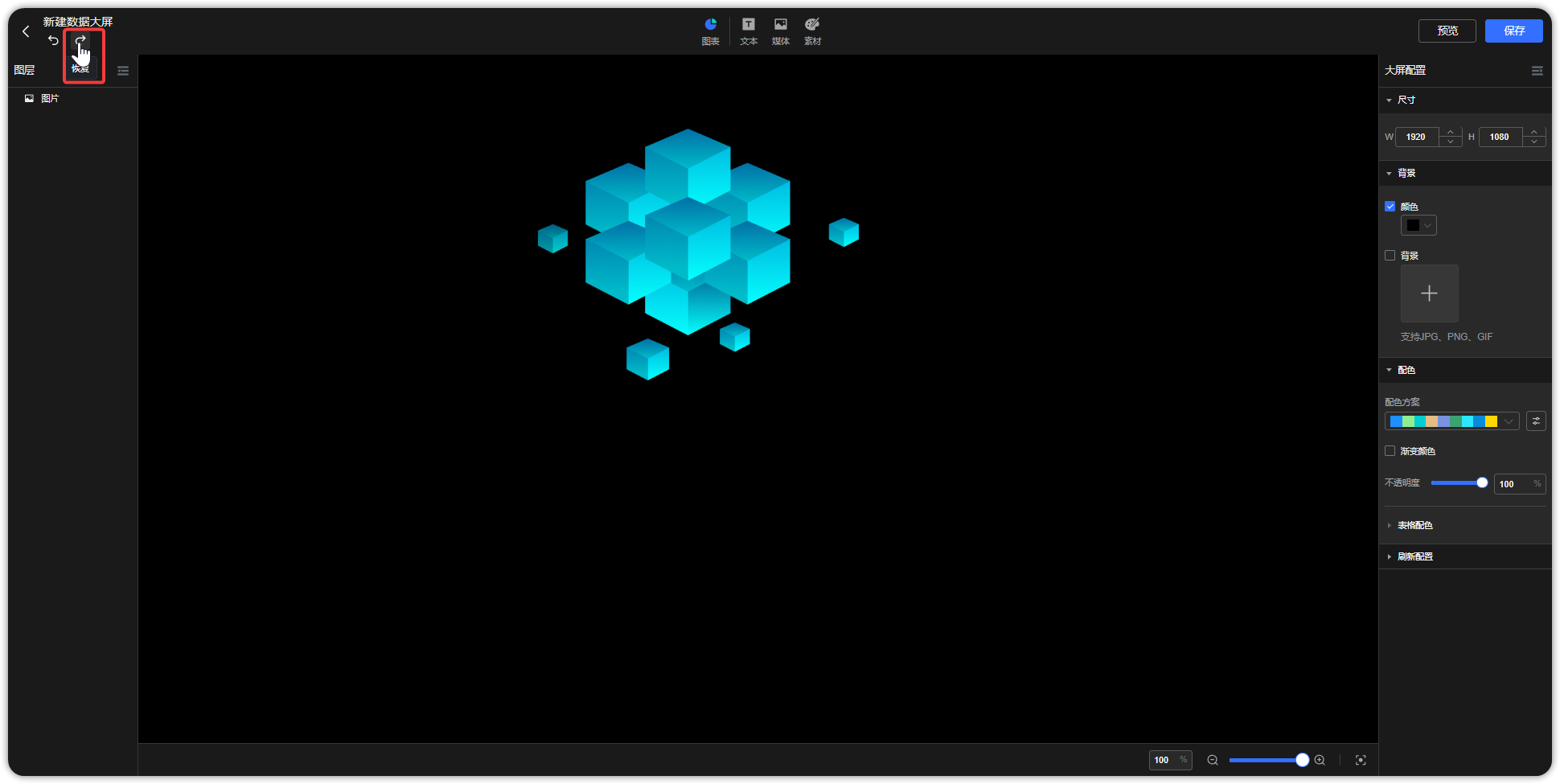The width and height of the screenshot is (1560, 784).
Task: Click the 预览 preview button
Action: [x=1447, y=31]
